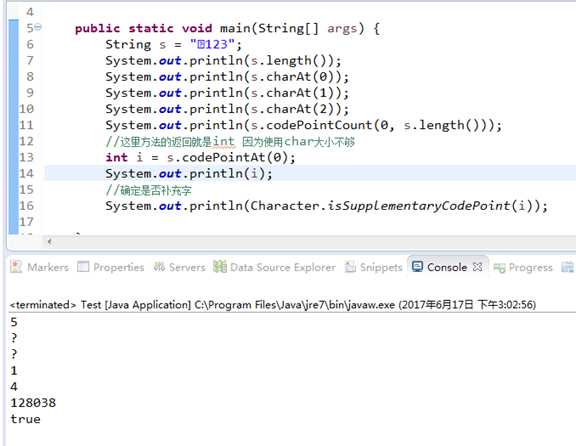Click the Markers tab icon
Screen dimensions: 576x446
pos(16,266)
